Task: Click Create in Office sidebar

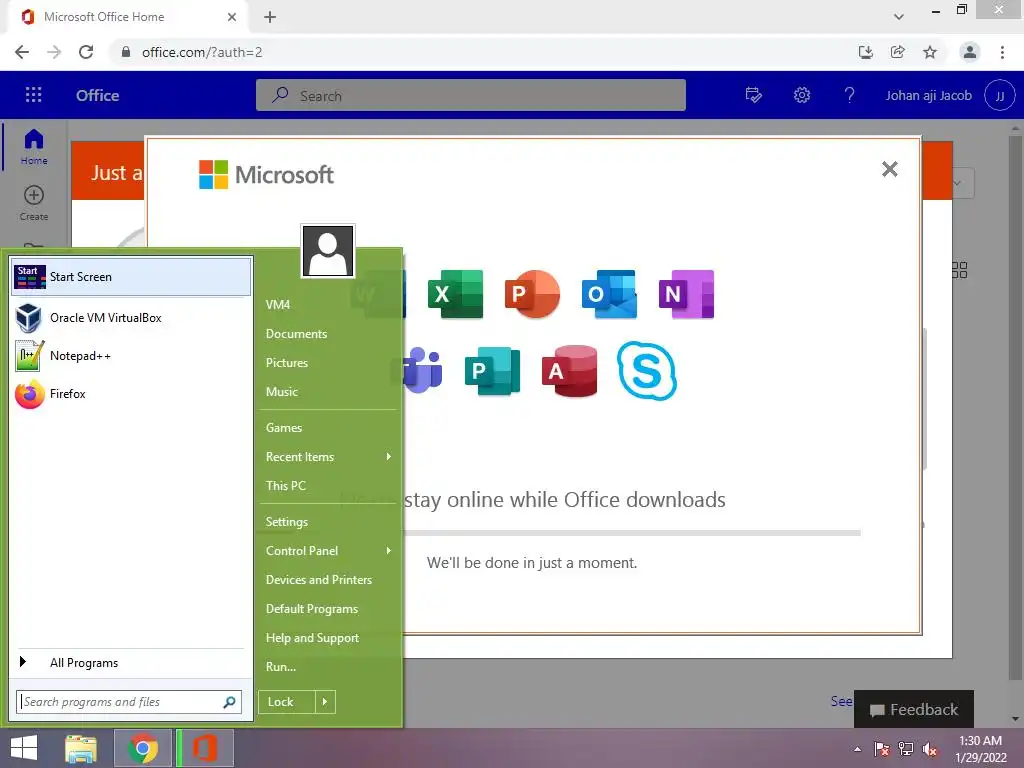Action: click(34, 203)
